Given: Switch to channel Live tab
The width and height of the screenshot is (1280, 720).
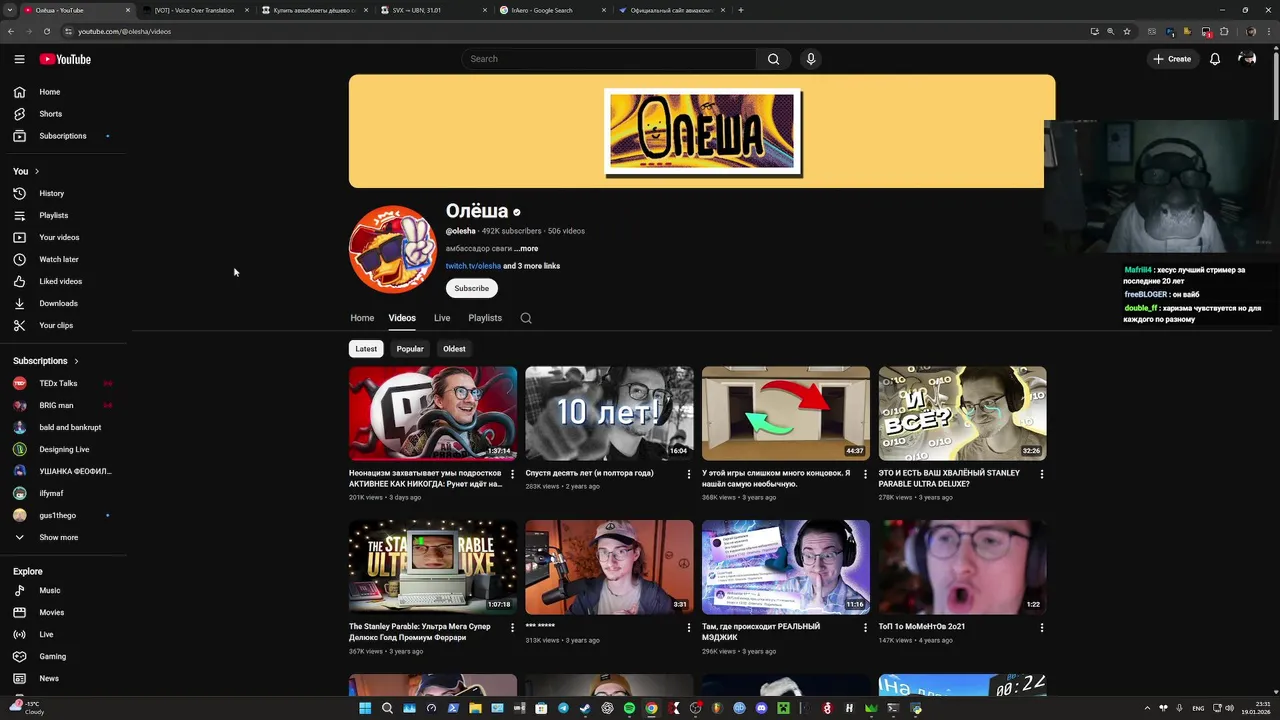Looking at the screenshot, I should [442, 318].
